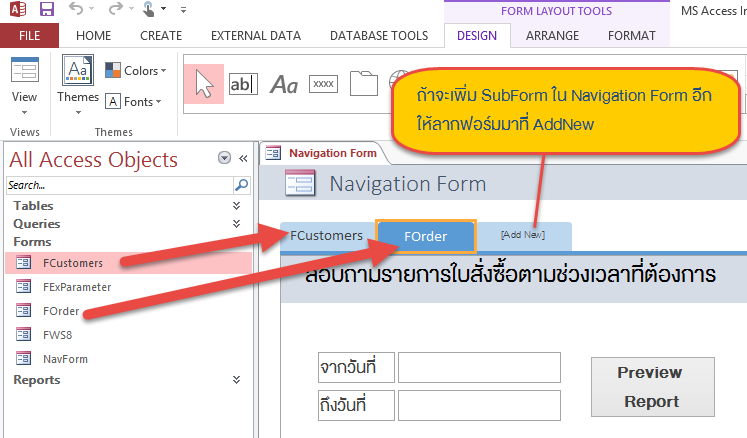747x438 pixels.
Task: Open the View dropdown arrow
Action: (x=24, y=113)
